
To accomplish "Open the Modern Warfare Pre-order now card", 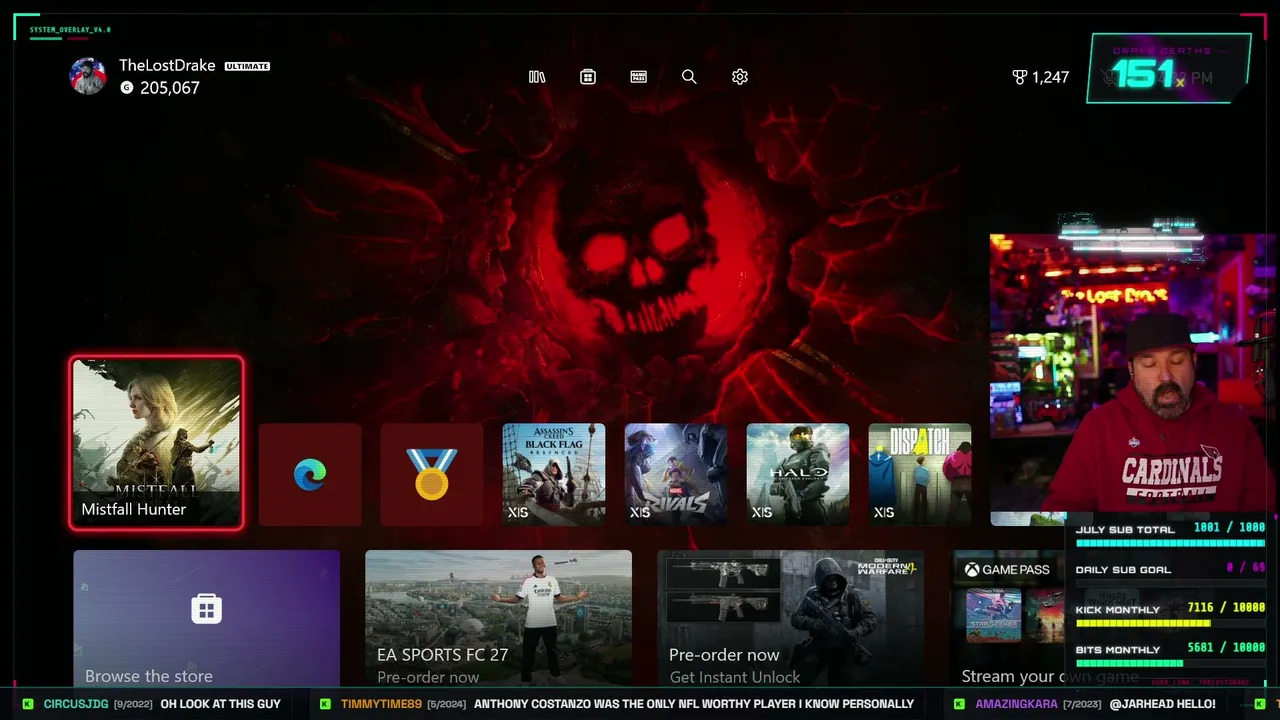I will click(x=790, y=618).
